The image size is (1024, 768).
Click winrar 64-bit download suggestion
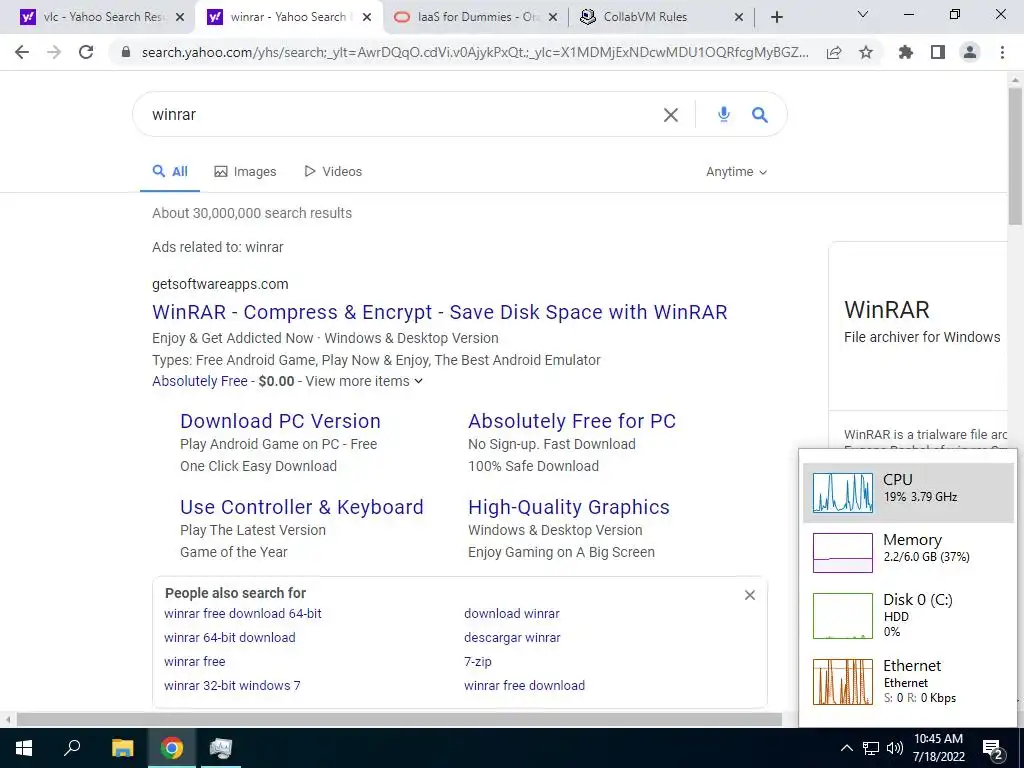[230, 638]
